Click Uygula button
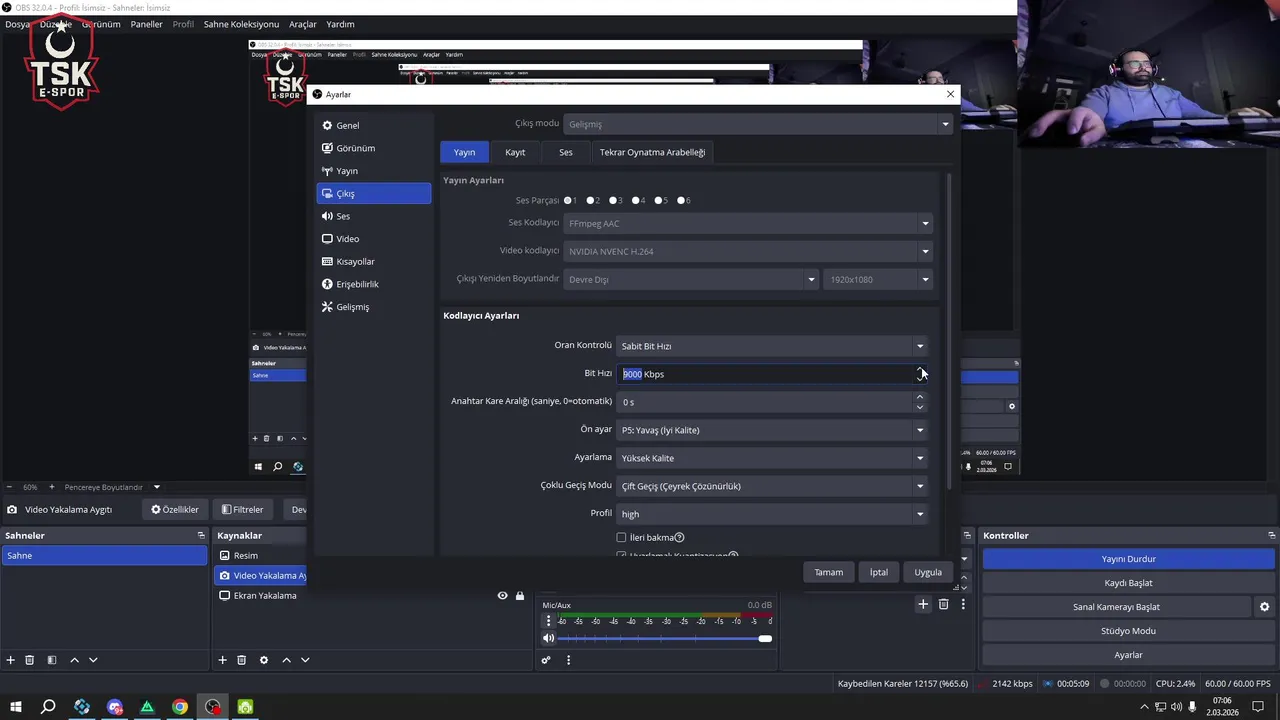 click(x=928, y=573)
